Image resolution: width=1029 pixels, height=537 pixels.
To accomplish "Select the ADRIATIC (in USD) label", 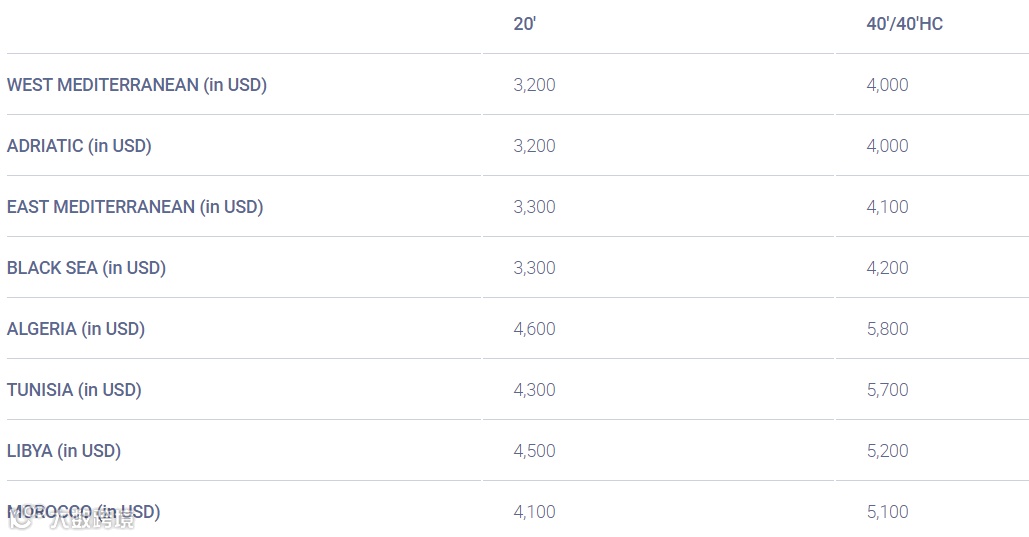I will [79, 146].
